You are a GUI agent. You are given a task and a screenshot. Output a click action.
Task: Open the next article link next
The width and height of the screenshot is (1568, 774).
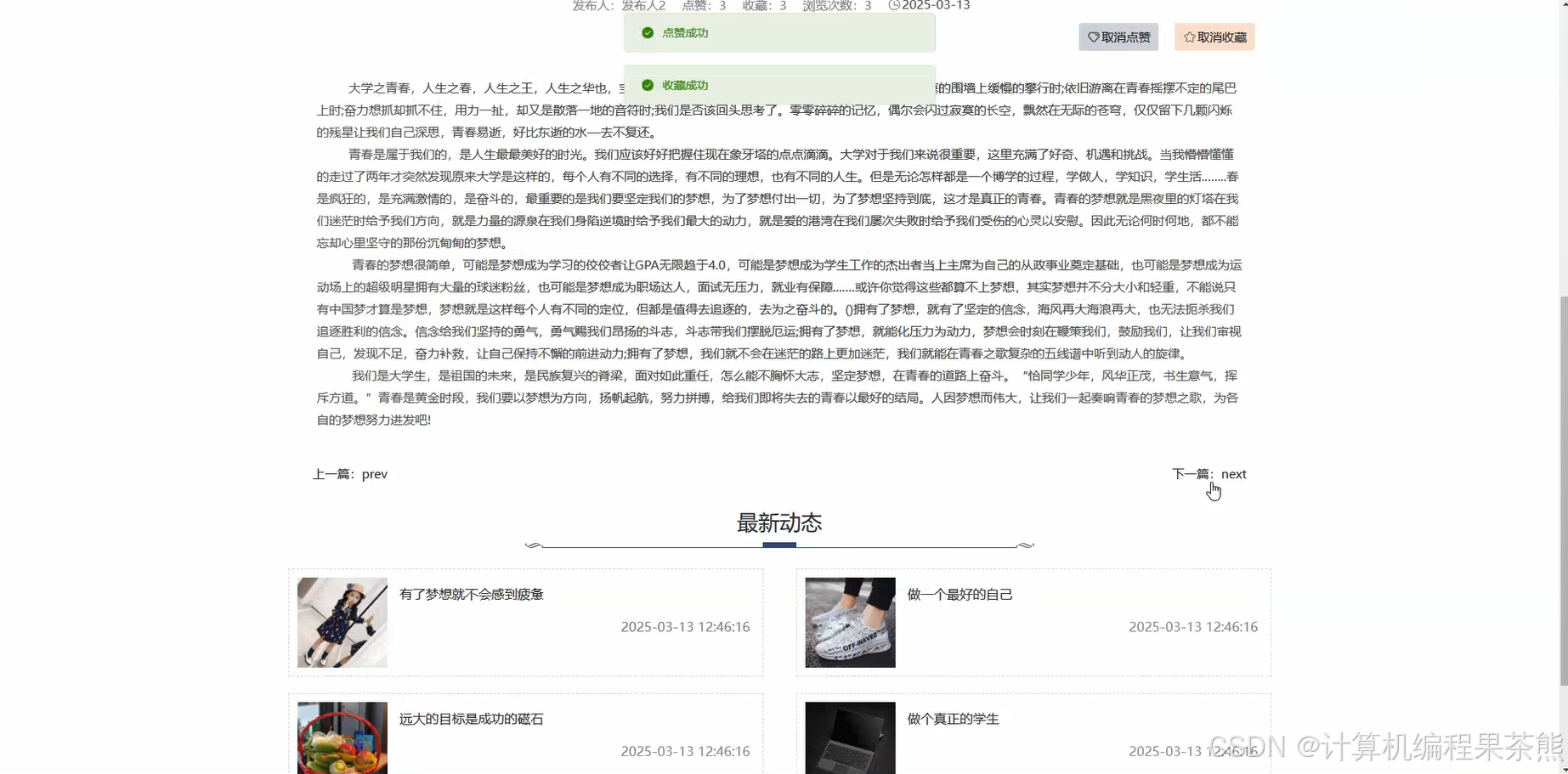point(1234,474)
